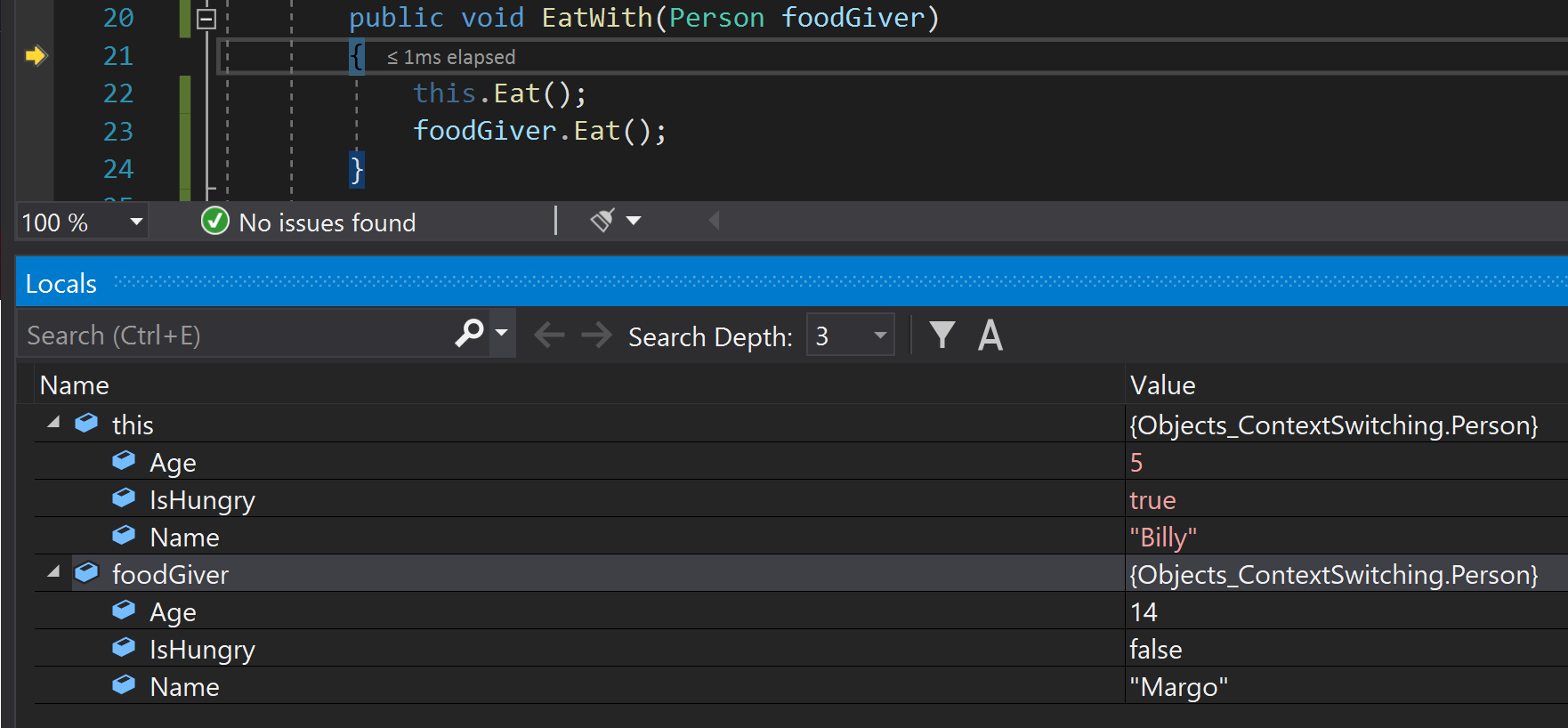Open the code cleanup profile dropdown arrow

tap(634, 220)
